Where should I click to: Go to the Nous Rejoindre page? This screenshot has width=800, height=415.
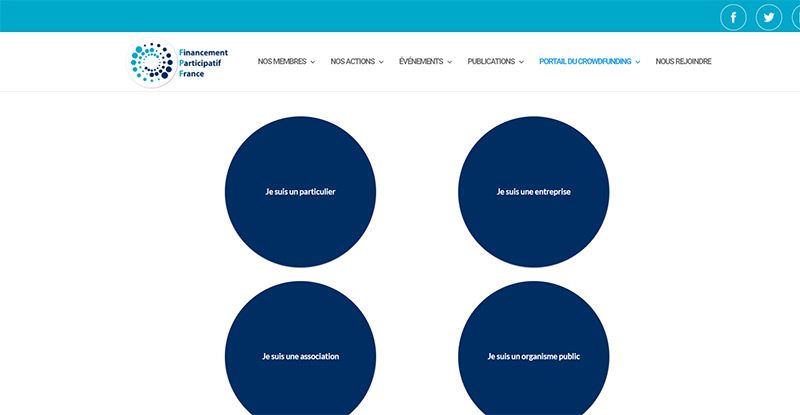tap(683, 61)
